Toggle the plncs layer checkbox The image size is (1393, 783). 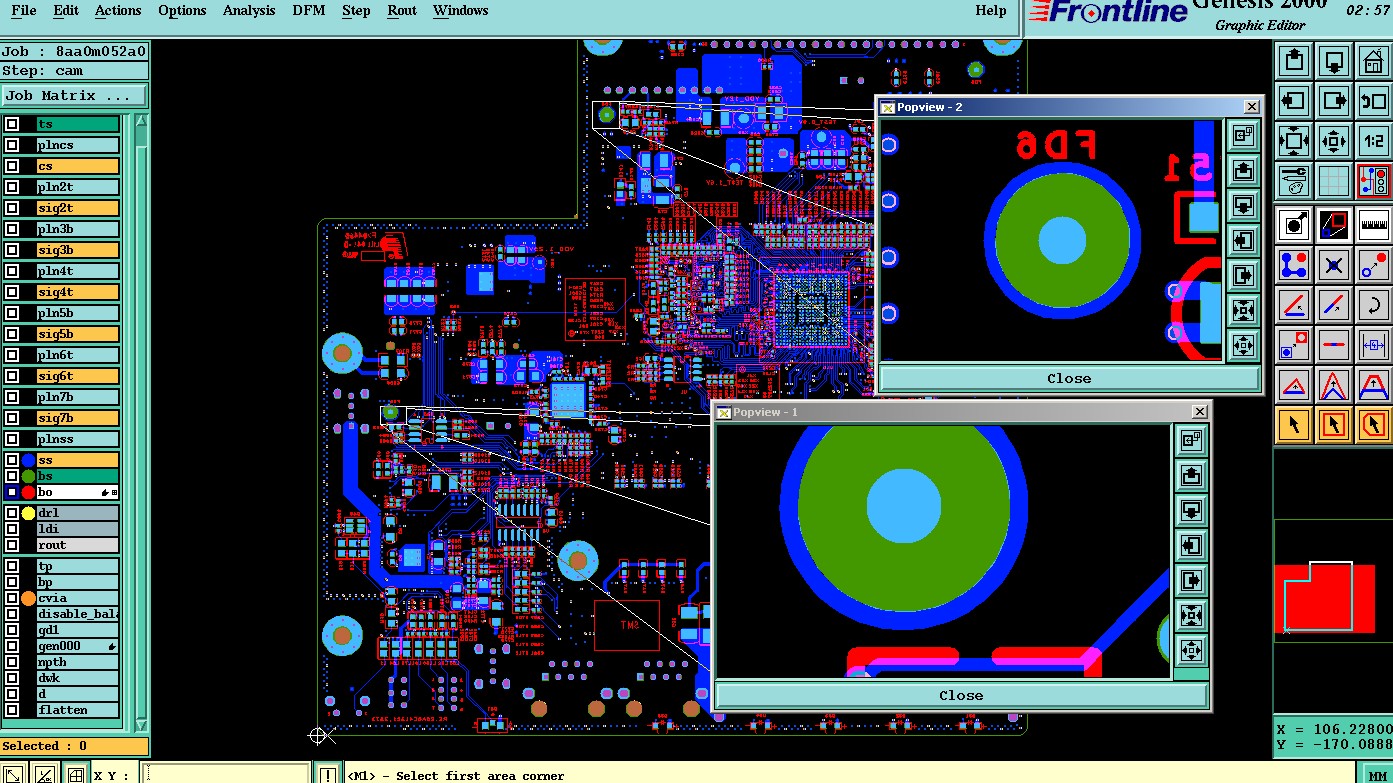pyautogui.click(x=12, y=145)
